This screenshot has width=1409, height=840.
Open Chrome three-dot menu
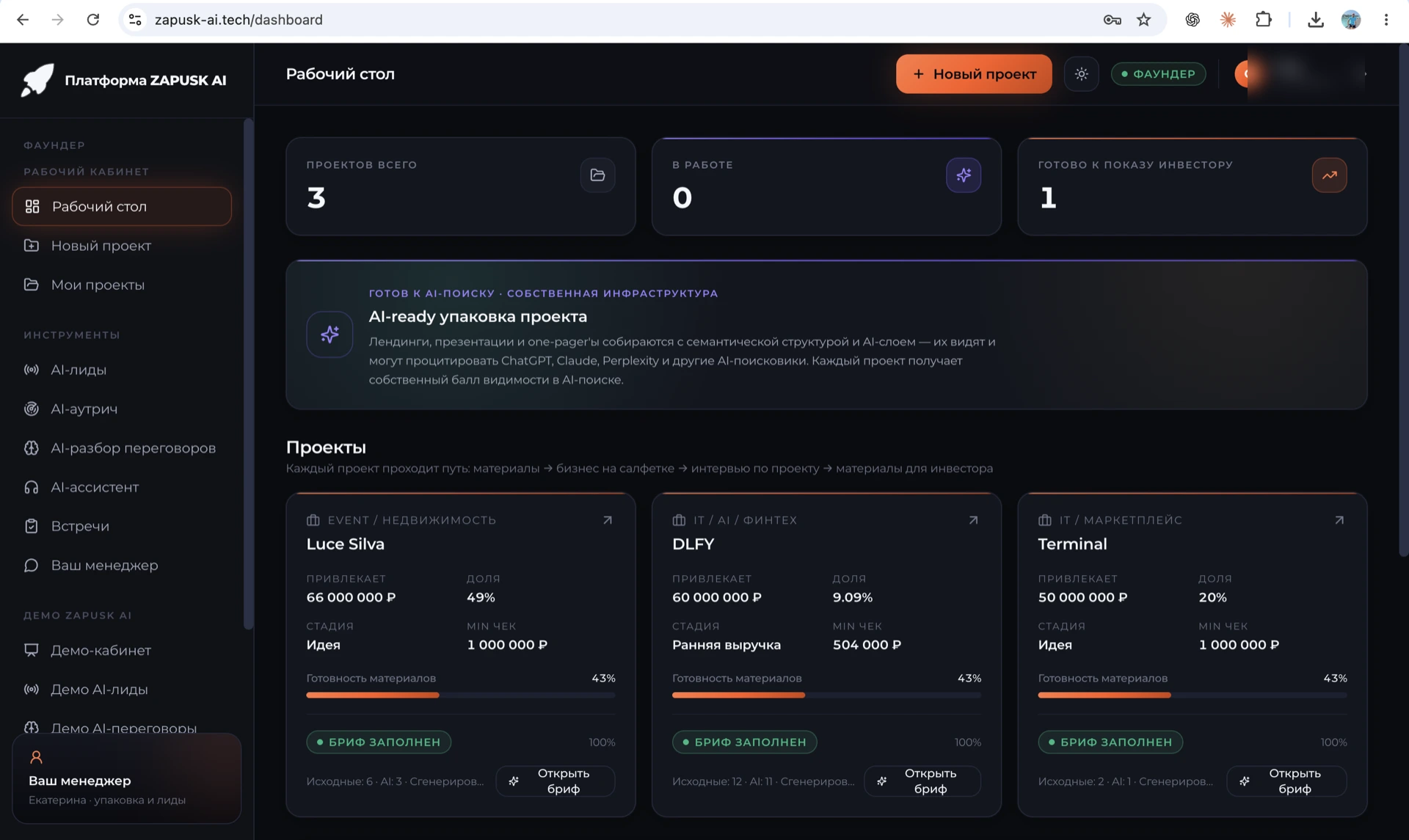point(1386,20)
